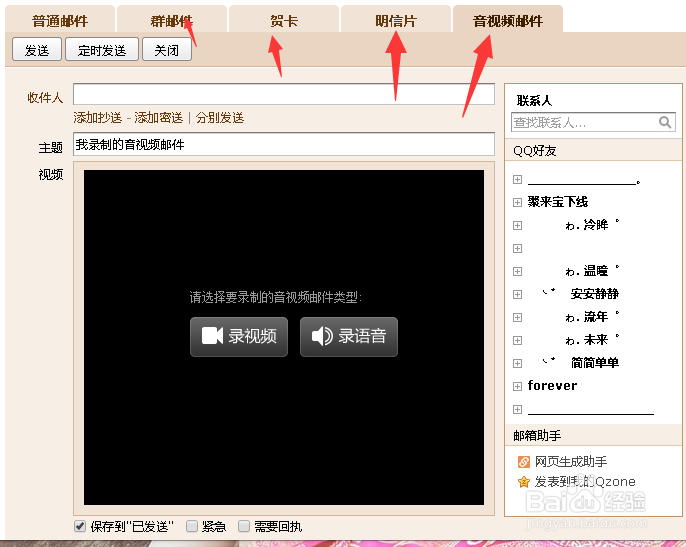Select the 简简单单 contact group name
Viewport: 686px width, 547px height.
click(x=595, y=362)
